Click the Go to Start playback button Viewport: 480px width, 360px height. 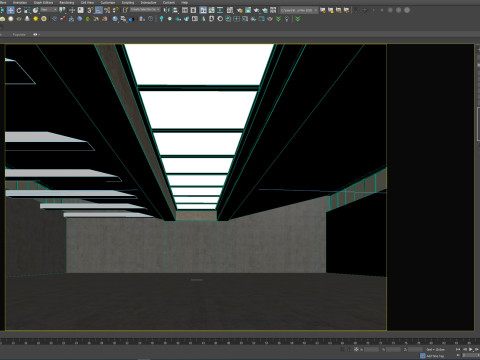pos(458,350)
